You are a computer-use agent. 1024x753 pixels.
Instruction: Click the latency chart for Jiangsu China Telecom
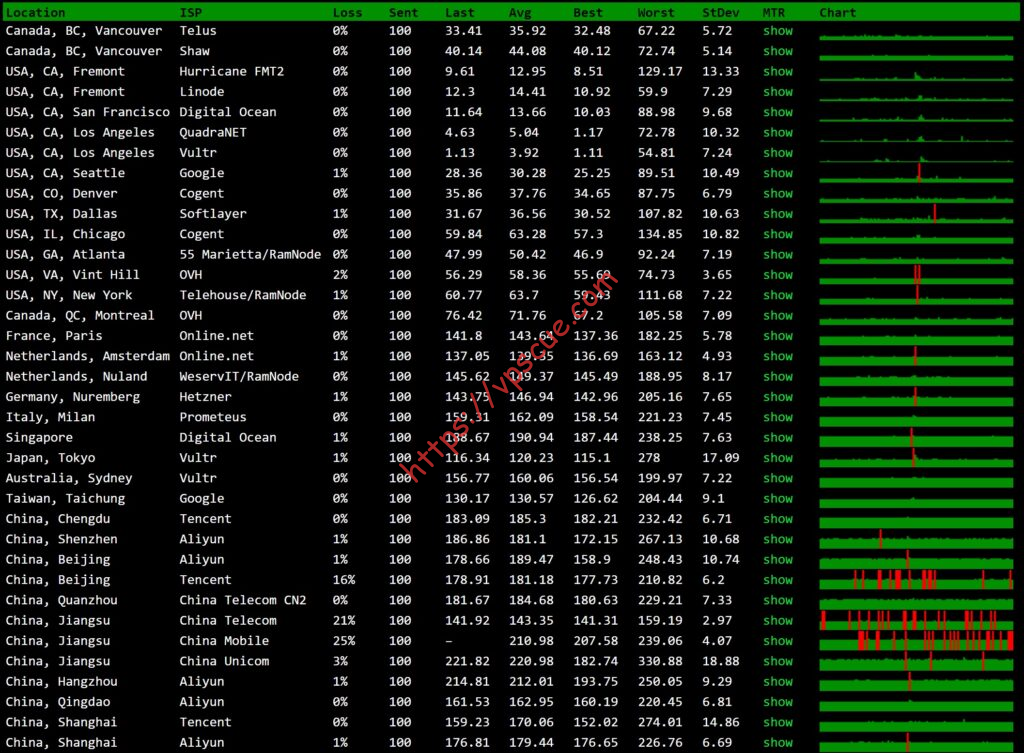[x=916, y=620]
